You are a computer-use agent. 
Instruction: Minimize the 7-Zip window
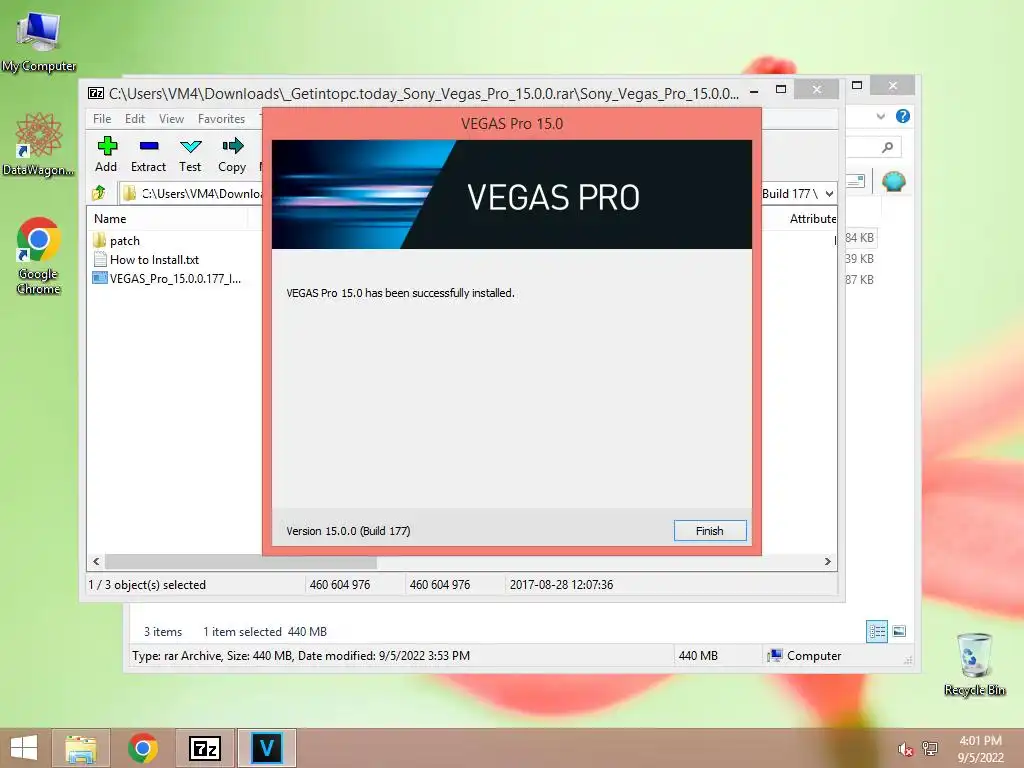point(754,92)
